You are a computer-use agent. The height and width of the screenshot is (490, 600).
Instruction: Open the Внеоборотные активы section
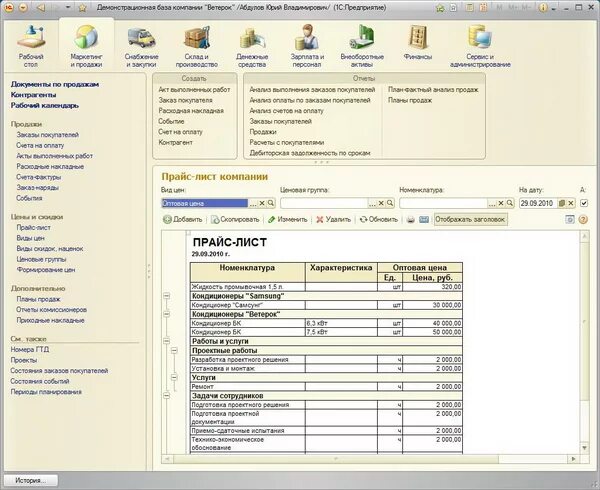(362, 46)
